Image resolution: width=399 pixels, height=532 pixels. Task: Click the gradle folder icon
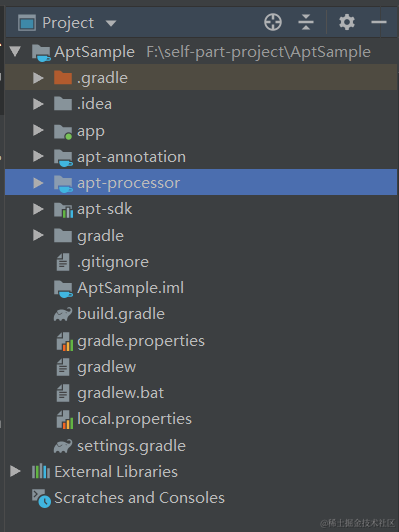[x=63, y=235]
